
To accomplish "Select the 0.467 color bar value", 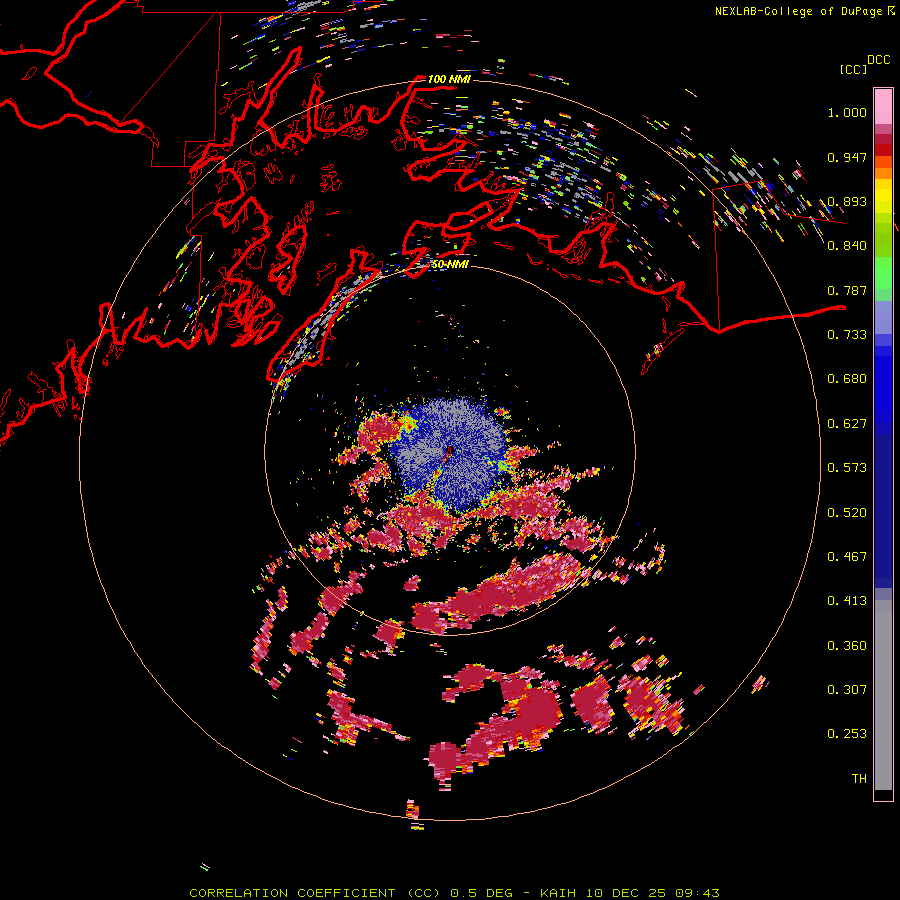I will (x=847, y=557).
